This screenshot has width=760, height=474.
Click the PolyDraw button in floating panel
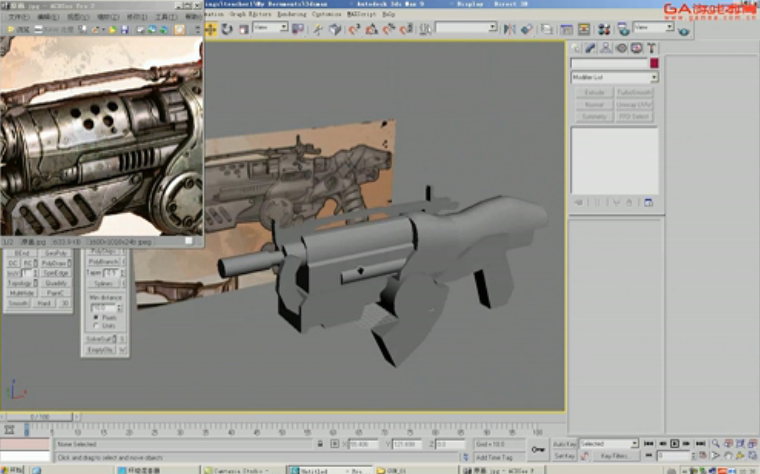[x=56, y=263]
